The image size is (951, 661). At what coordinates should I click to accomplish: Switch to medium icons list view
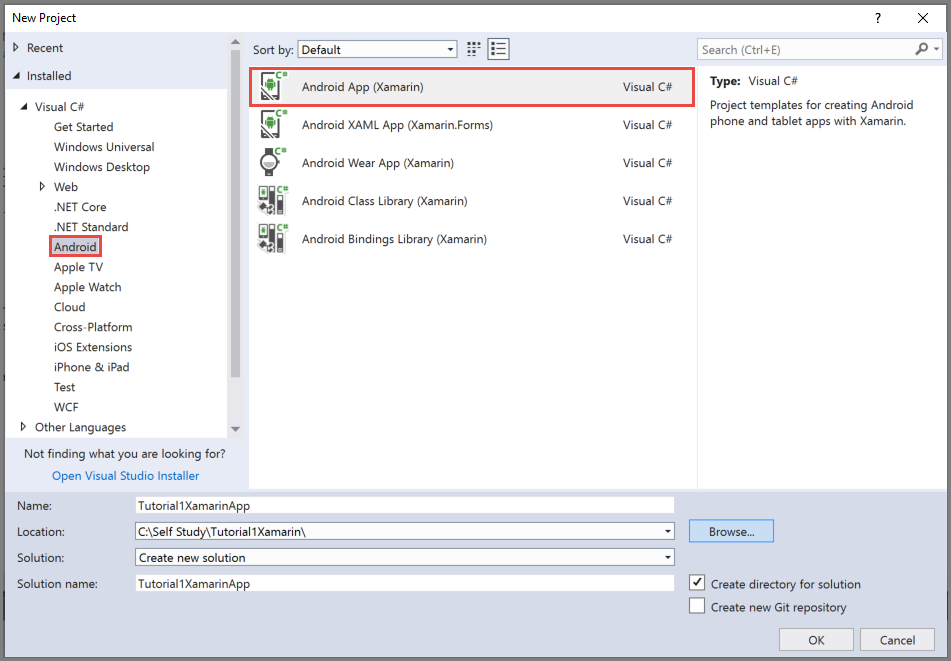pyautogui.click(x=499, y=49)
